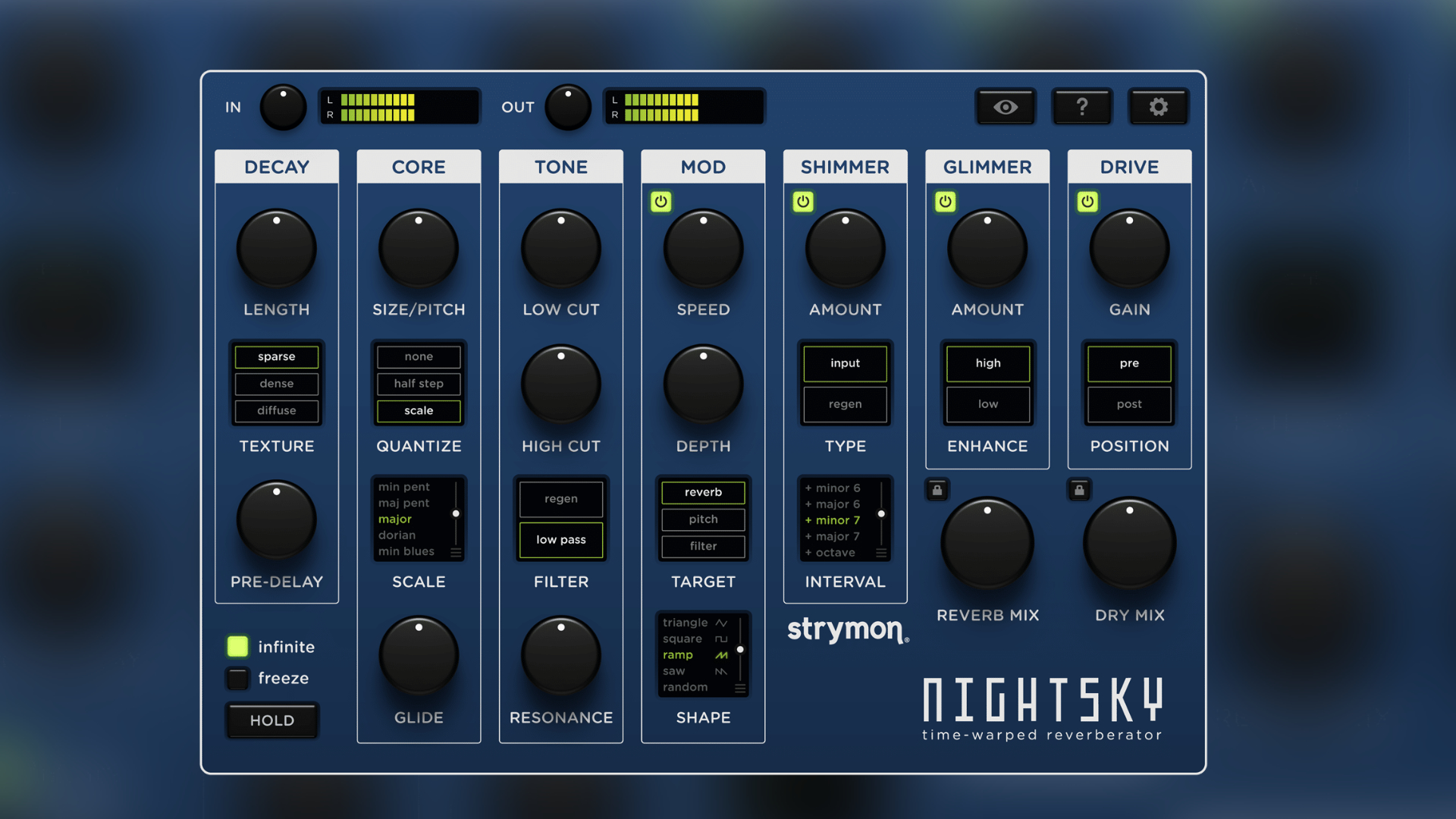Open the Scale list menu handle

456,553
